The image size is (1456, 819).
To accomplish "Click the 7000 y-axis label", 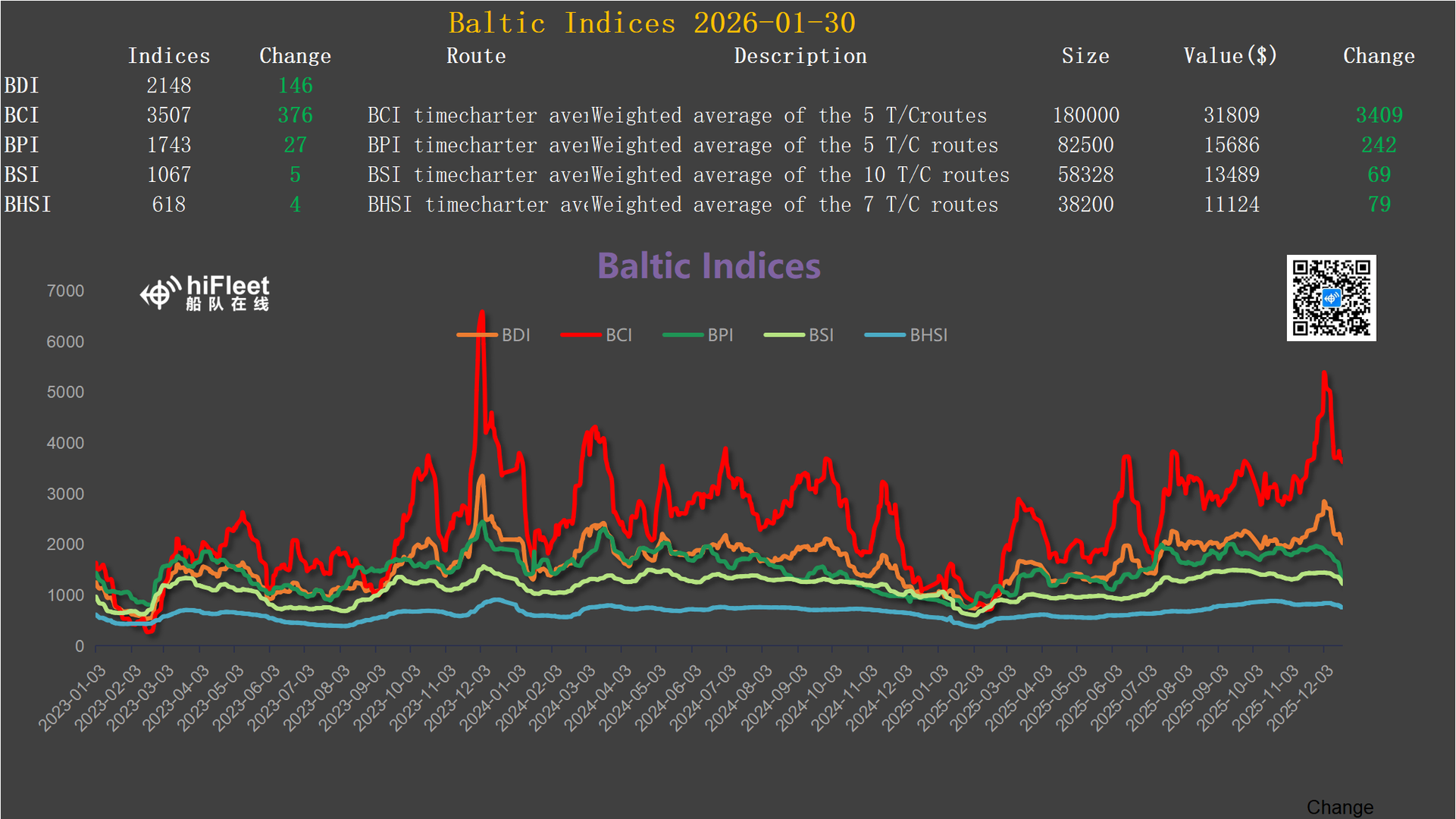I will 65,291.
